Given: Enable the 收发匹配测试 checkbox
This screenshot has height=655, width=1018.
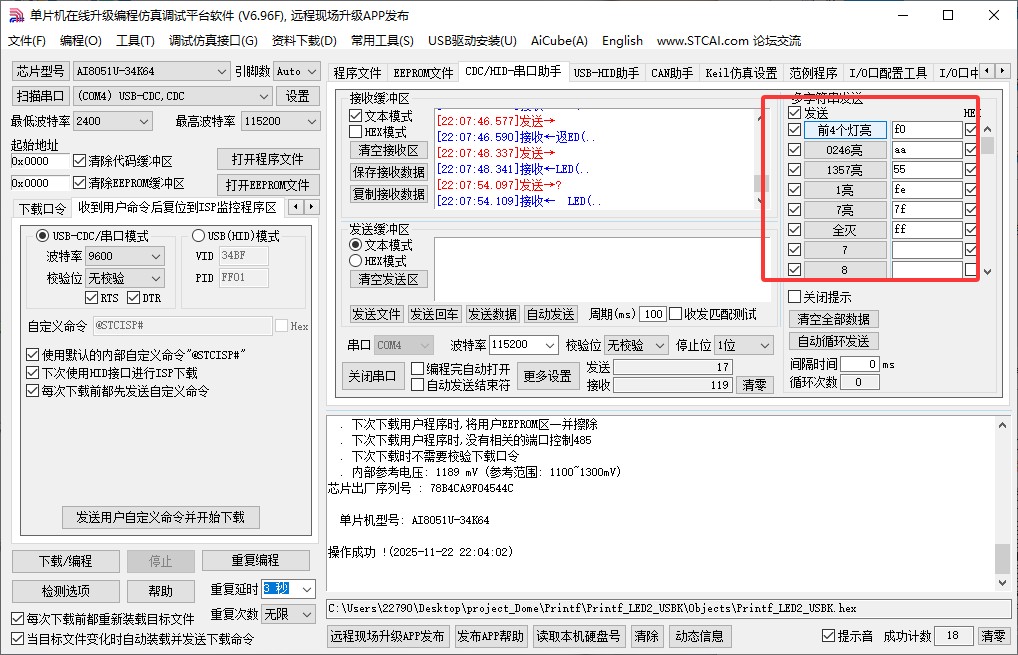Looking at the screenshot, I should (678, 313).
